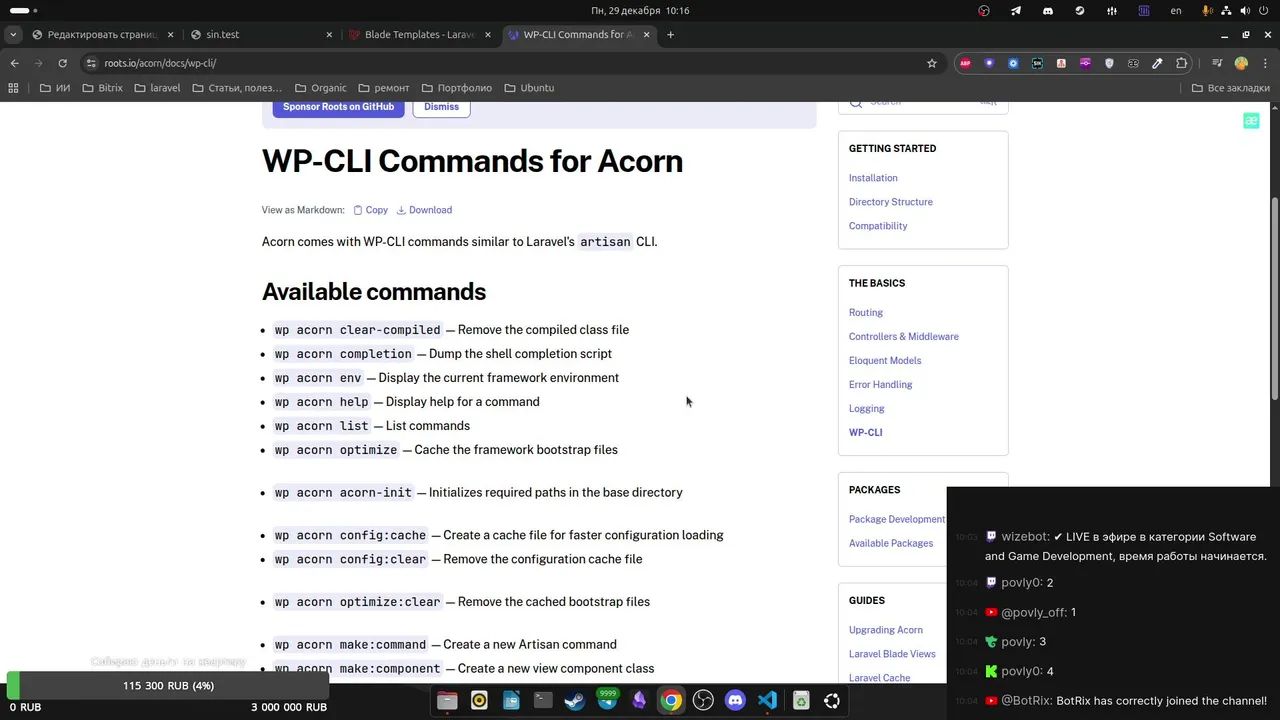Open Telegram from the dock
Viewport: 1280px width, 720px height.
coord(607,701)
